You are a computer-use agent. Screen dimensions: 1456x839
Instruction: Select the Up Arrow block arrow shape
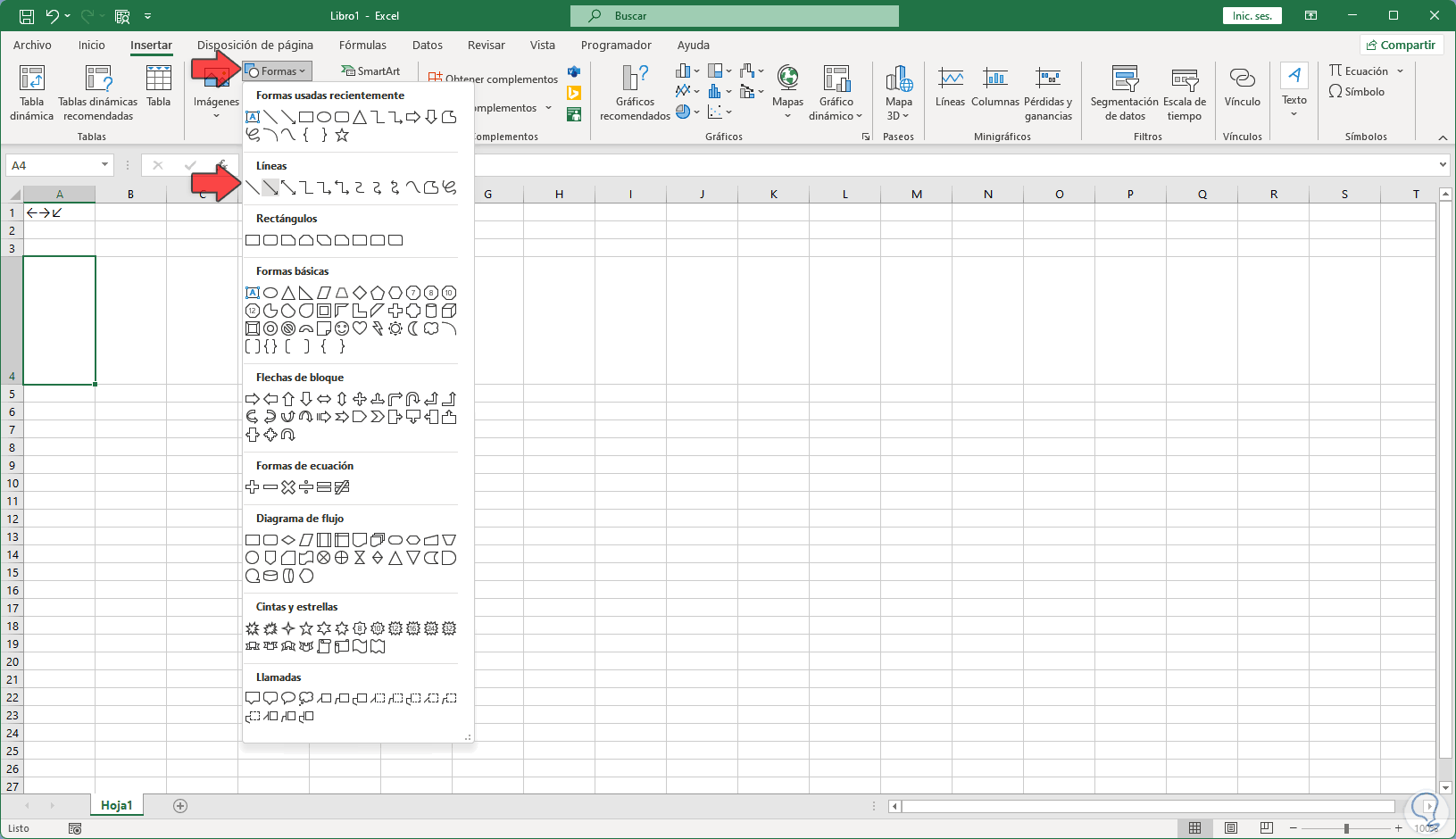click(x=288, y=399)
